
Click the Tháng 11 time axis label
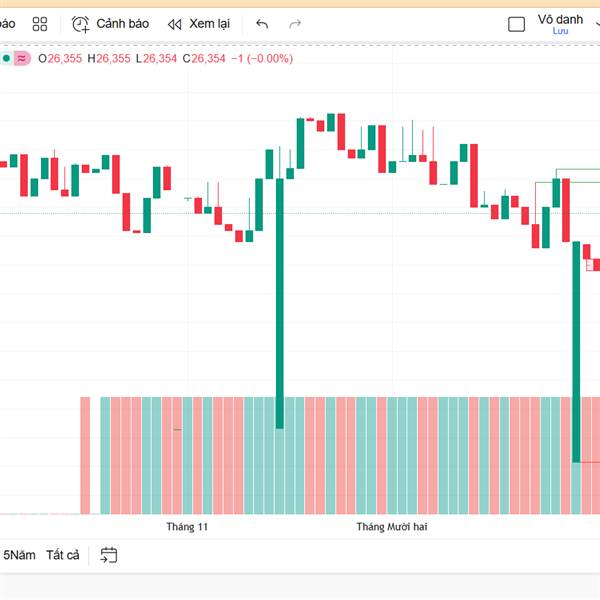point(187,526)
